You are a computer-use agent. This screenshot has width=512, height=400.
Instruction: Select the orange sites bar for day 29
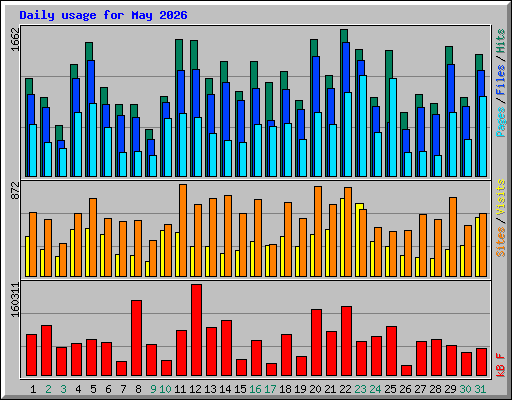click(453, 237)
